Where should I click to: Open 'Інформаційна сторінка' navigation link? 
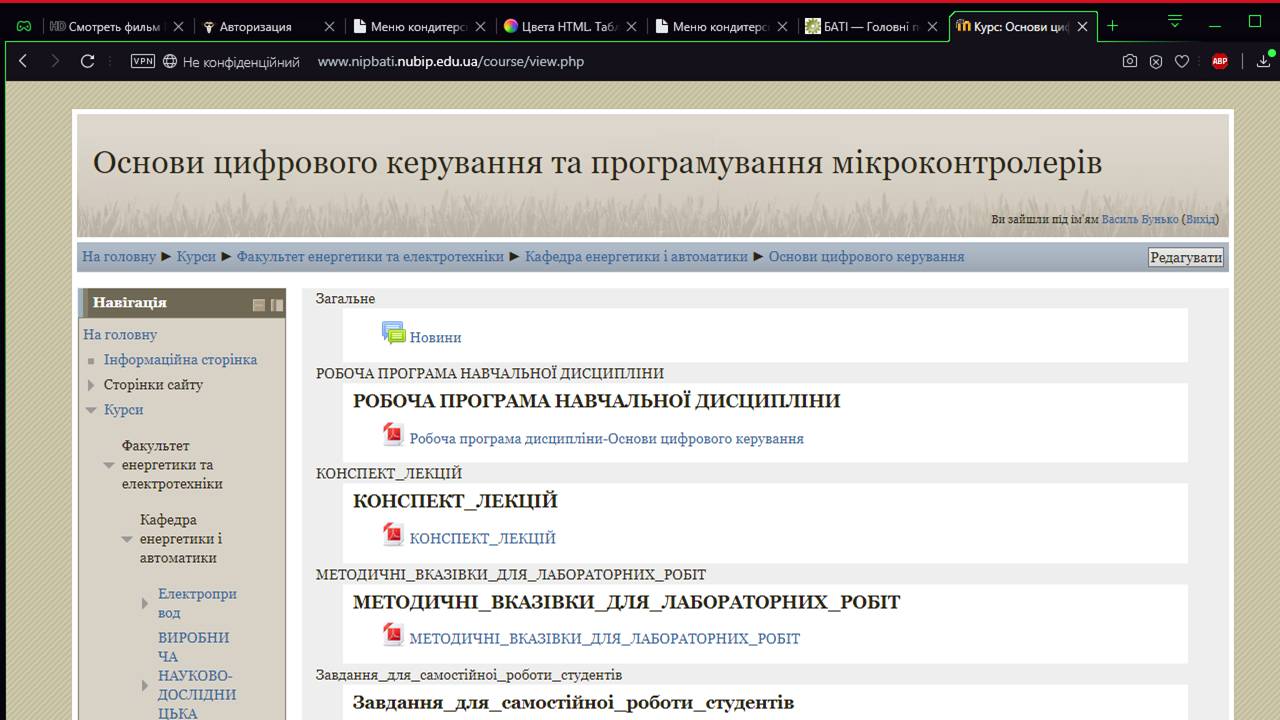pyautogui.click(x=180, y=359)
